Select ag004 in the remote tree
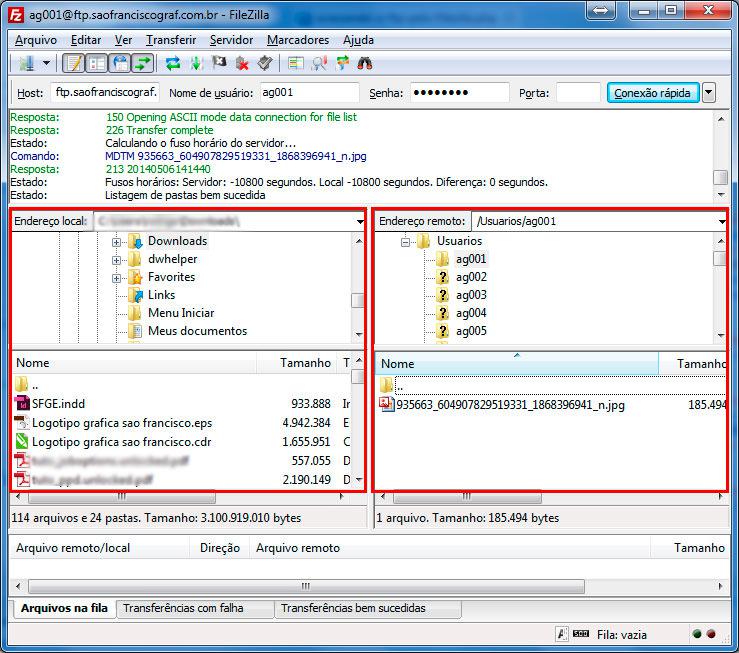 tap(471, 313)
